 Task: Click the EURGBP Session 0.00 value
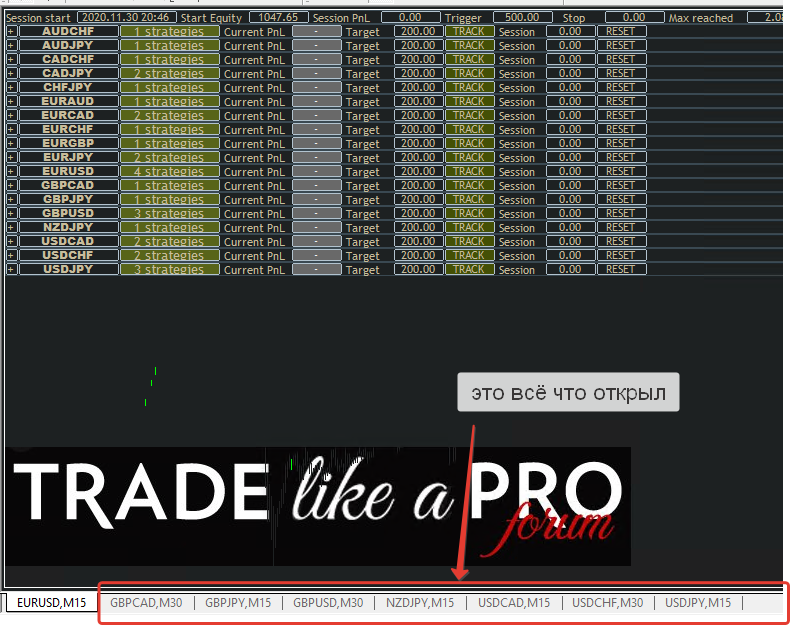click(570, 144)
